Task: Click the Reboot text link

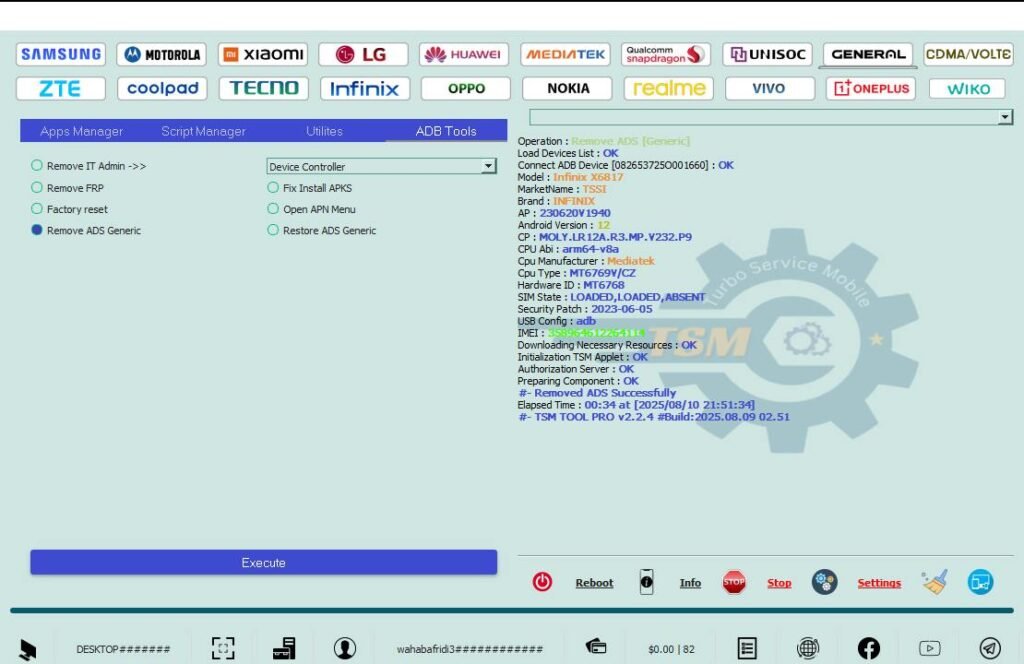Action: [594, 583]
